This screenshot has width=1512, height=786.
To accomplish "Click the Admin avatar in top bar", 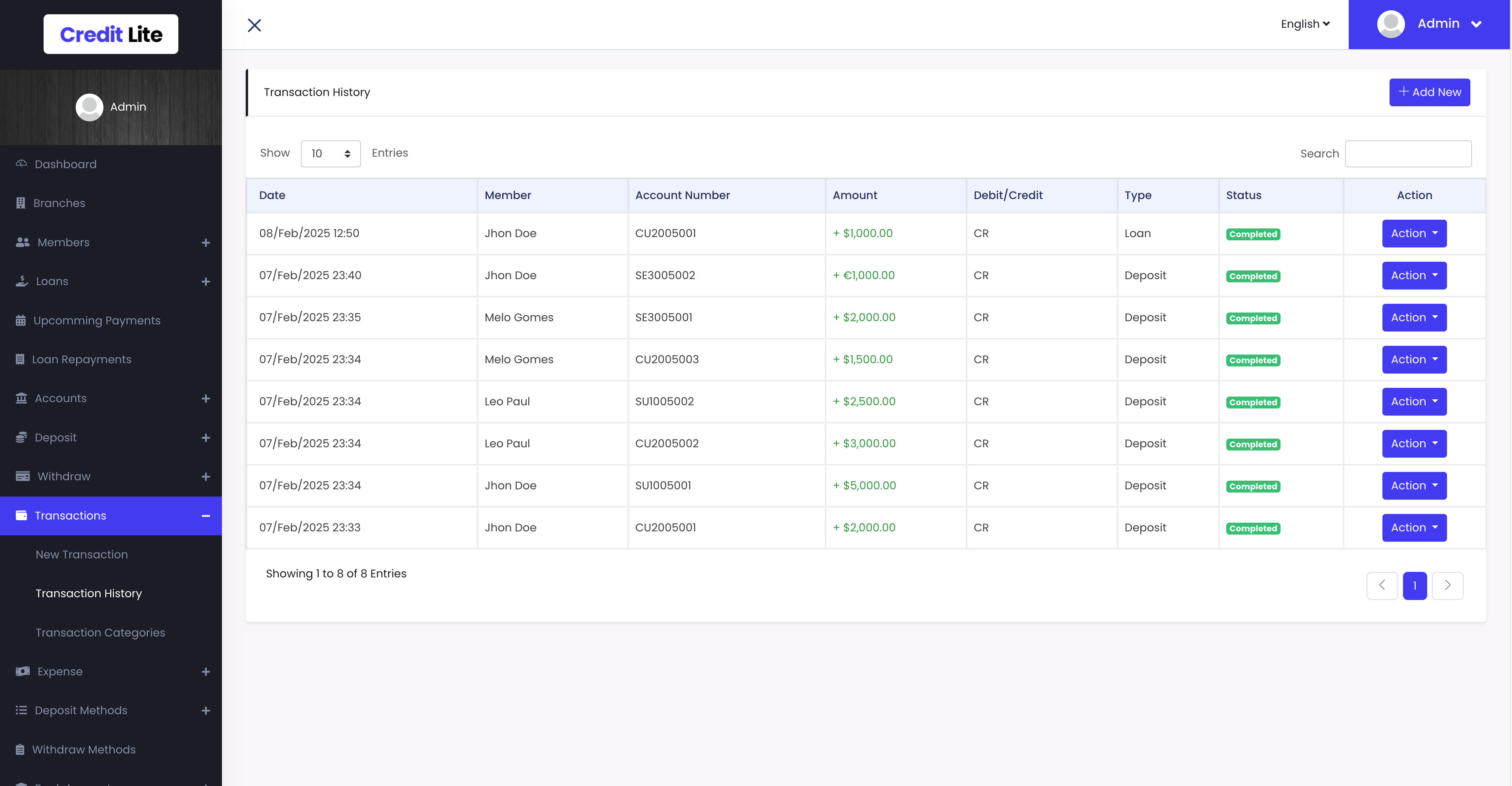I will [x=1390, y=24].
